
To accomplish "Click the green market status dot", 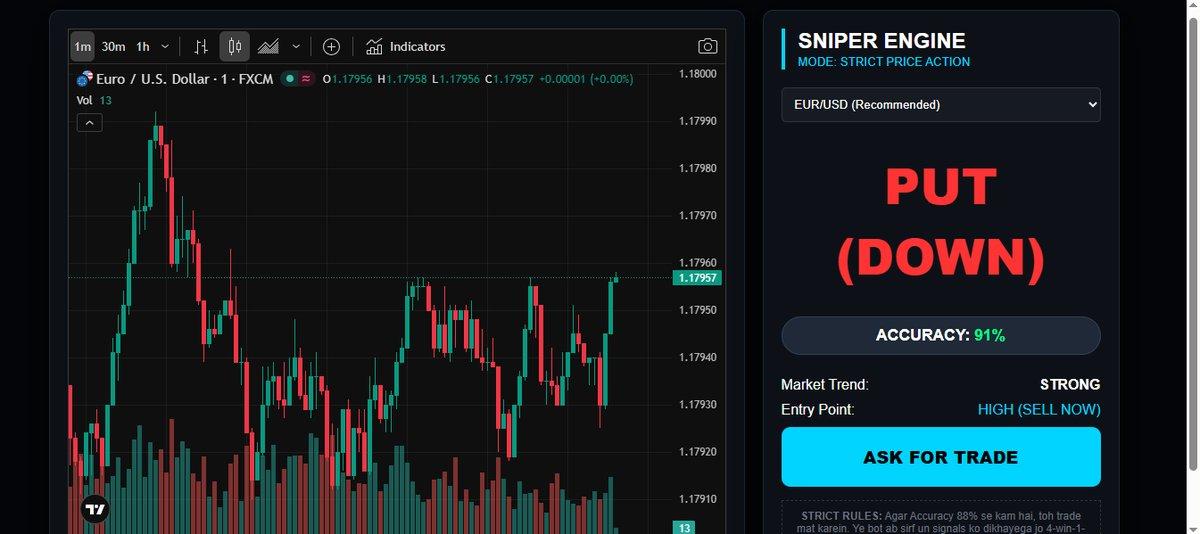I will [289, 78].
